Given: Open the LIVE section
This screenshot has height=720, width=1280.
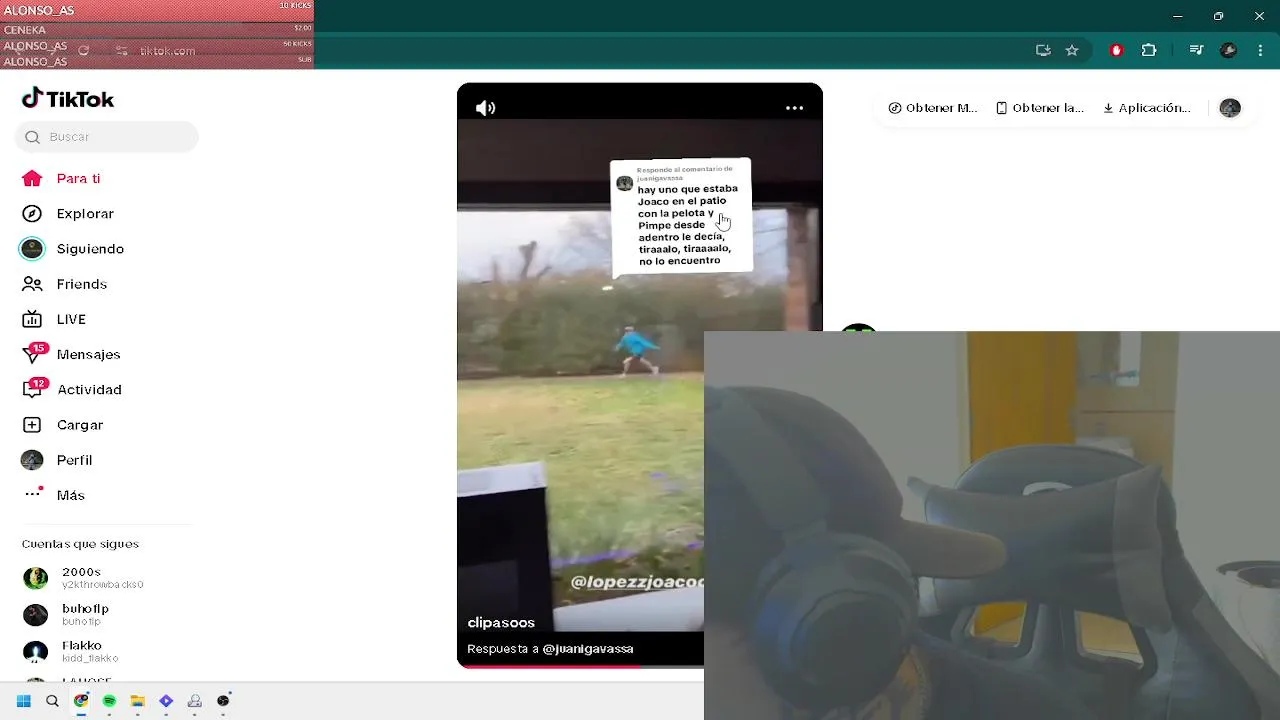Looking at the screenshot, I should tap(54, 319).
